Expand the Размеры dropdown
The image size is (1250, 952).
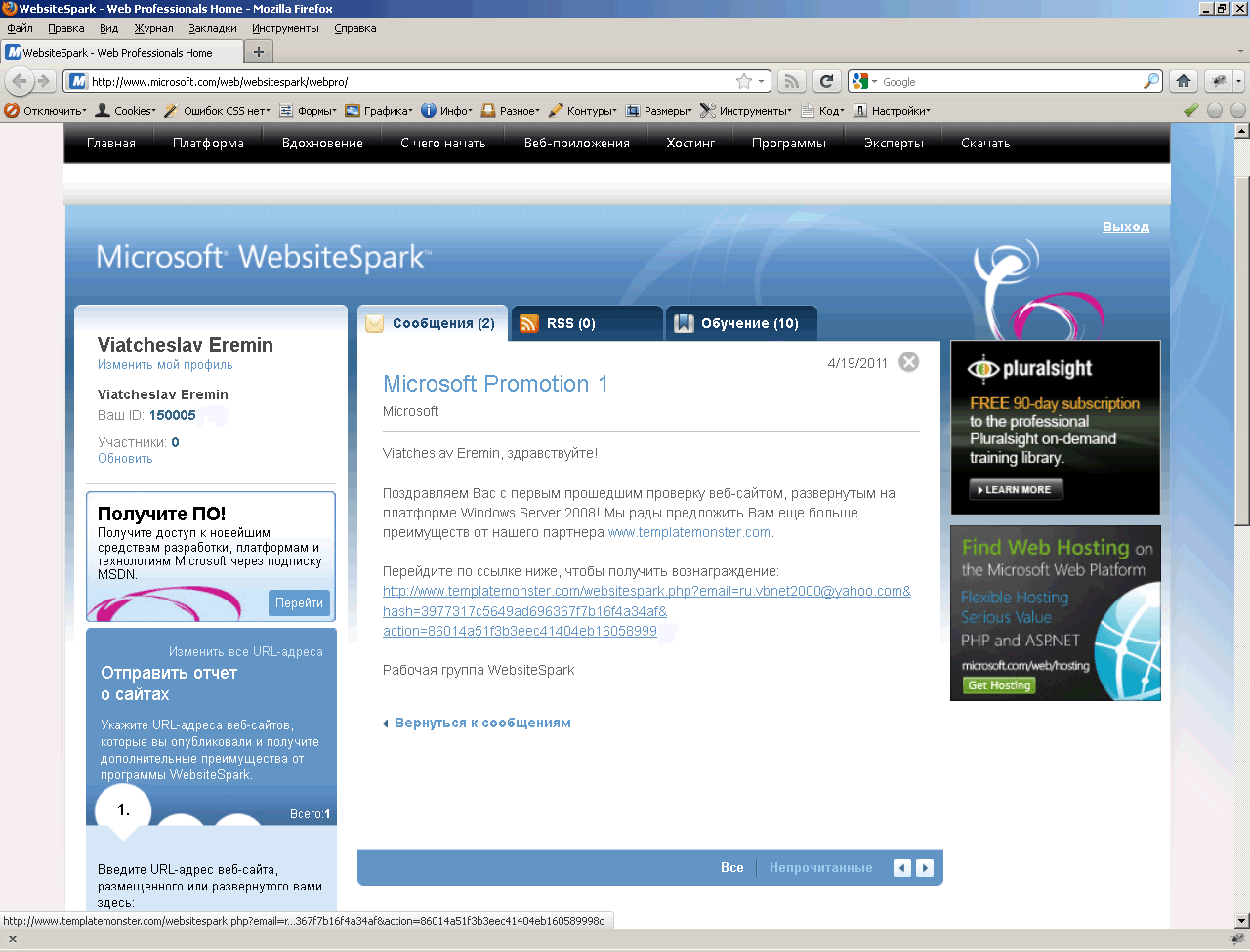[659, 111]
